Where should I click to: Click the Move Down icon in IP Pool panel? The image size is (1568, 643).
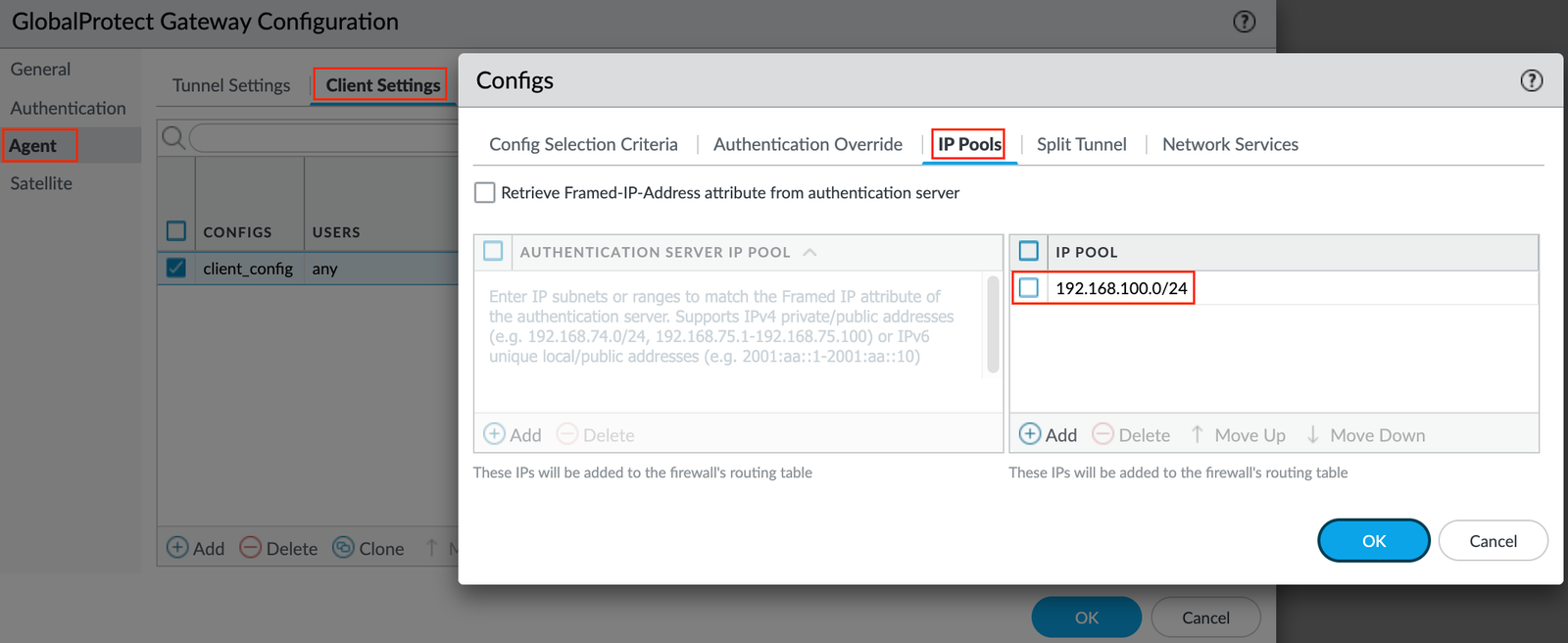coord(1312,433)
